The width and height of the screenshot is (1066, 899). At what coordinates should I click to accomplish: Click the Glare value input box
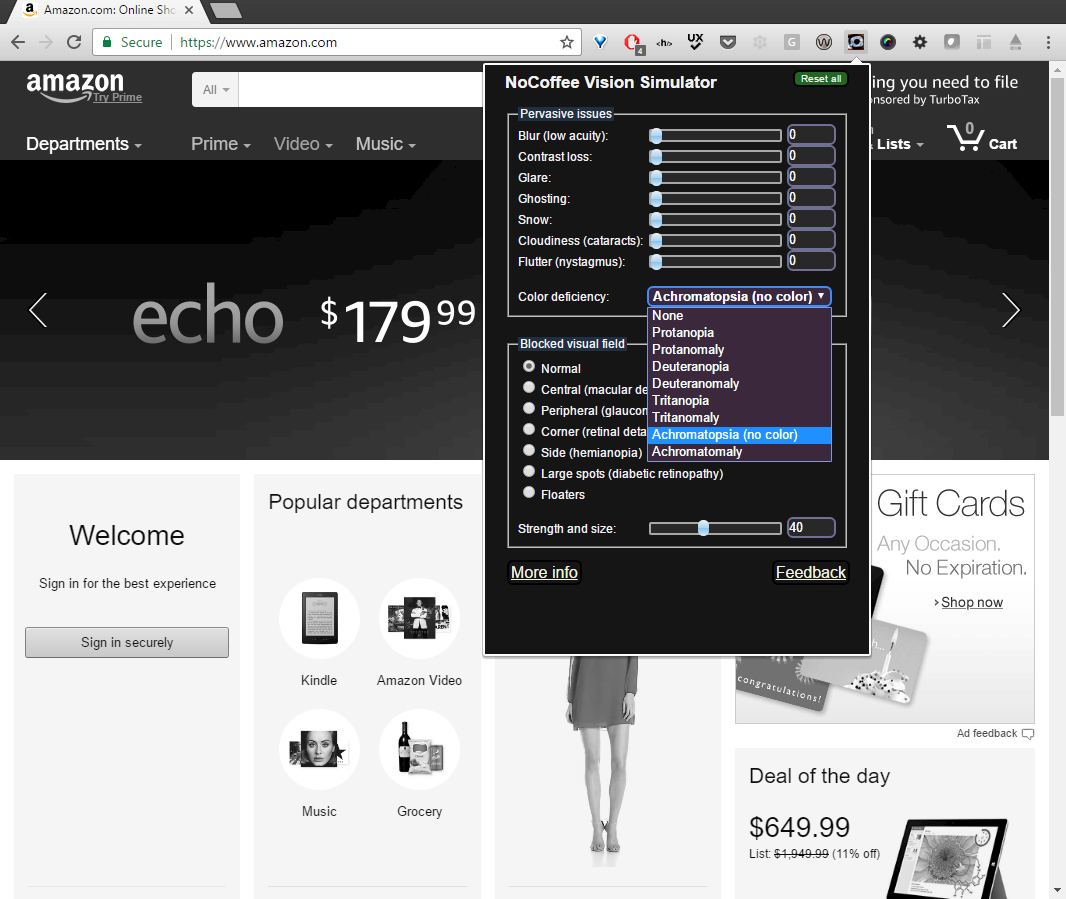coord(811,177)
